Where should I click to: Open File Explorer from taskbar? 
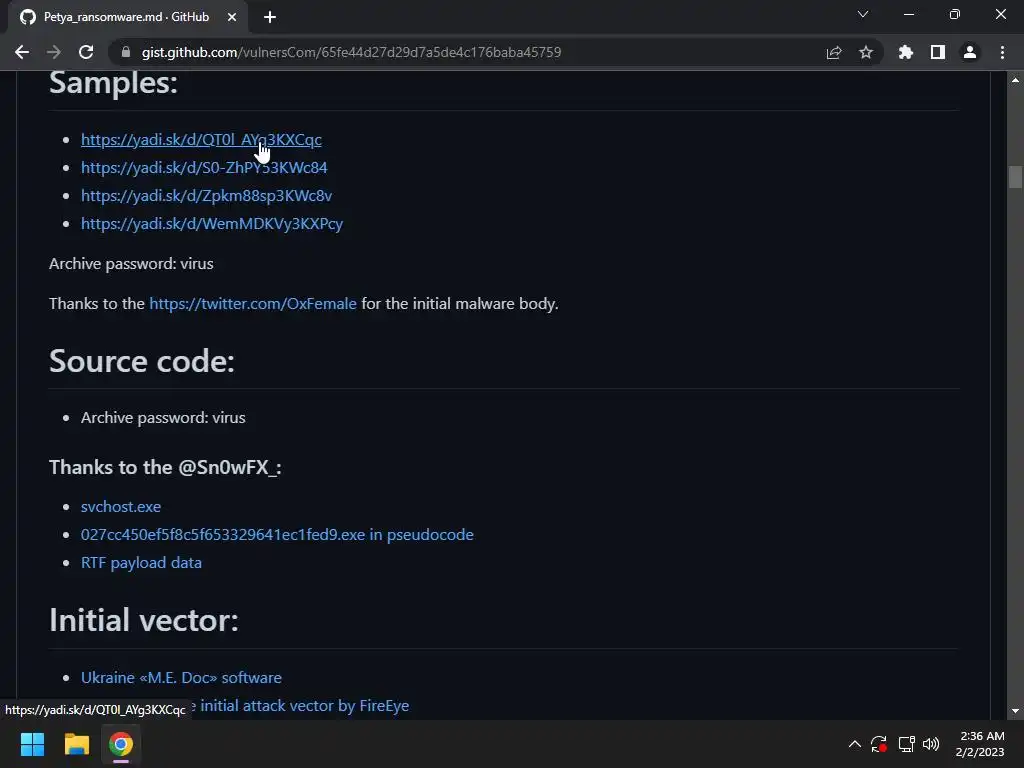coord(76,744)
